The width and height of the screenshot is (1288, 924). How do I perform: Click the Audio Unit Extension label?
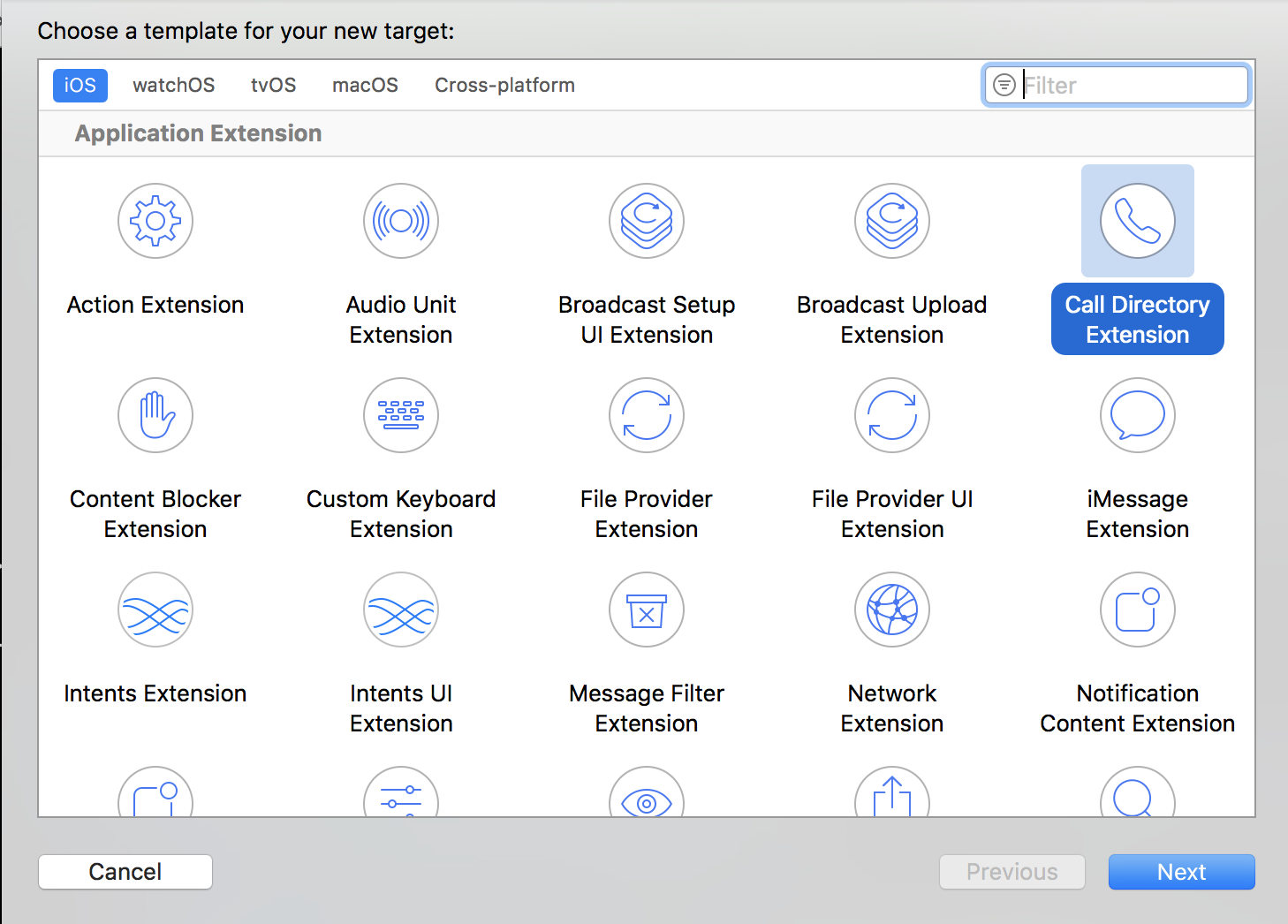click(401, 320)
